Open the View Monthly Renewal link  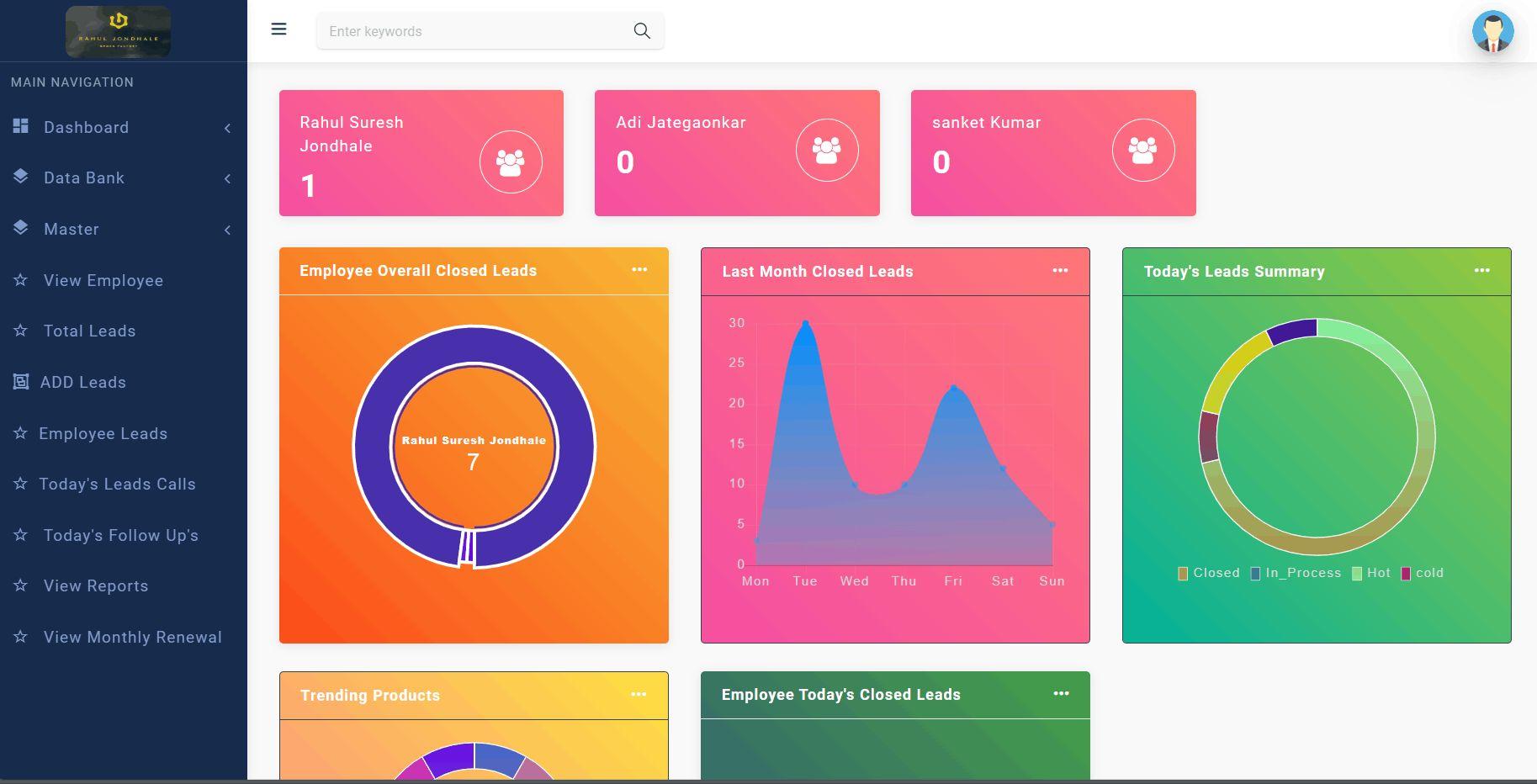(x=132, y=638)
